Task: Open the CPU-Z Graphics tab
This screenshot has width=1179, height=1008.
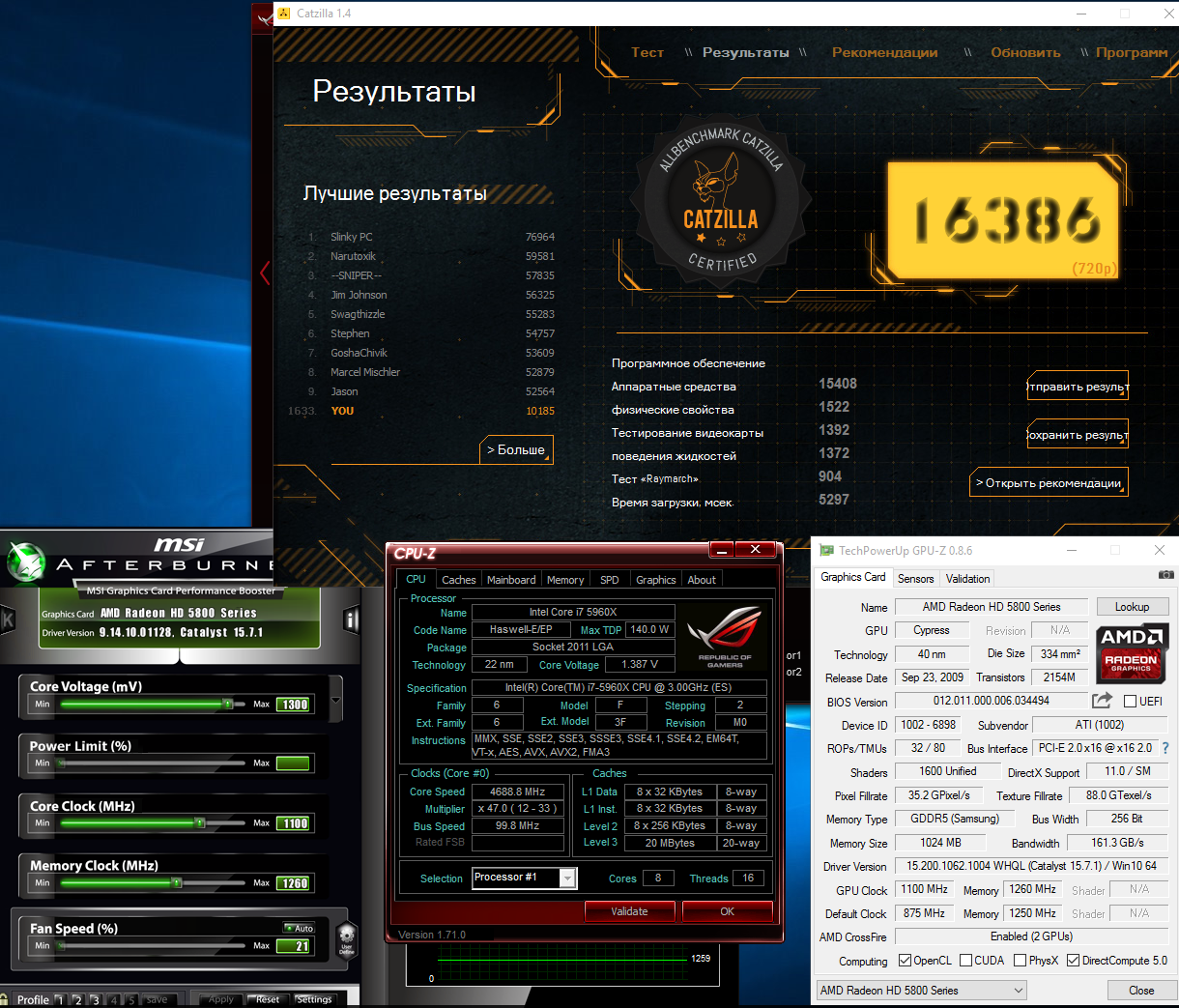Action: coord(655,580)
